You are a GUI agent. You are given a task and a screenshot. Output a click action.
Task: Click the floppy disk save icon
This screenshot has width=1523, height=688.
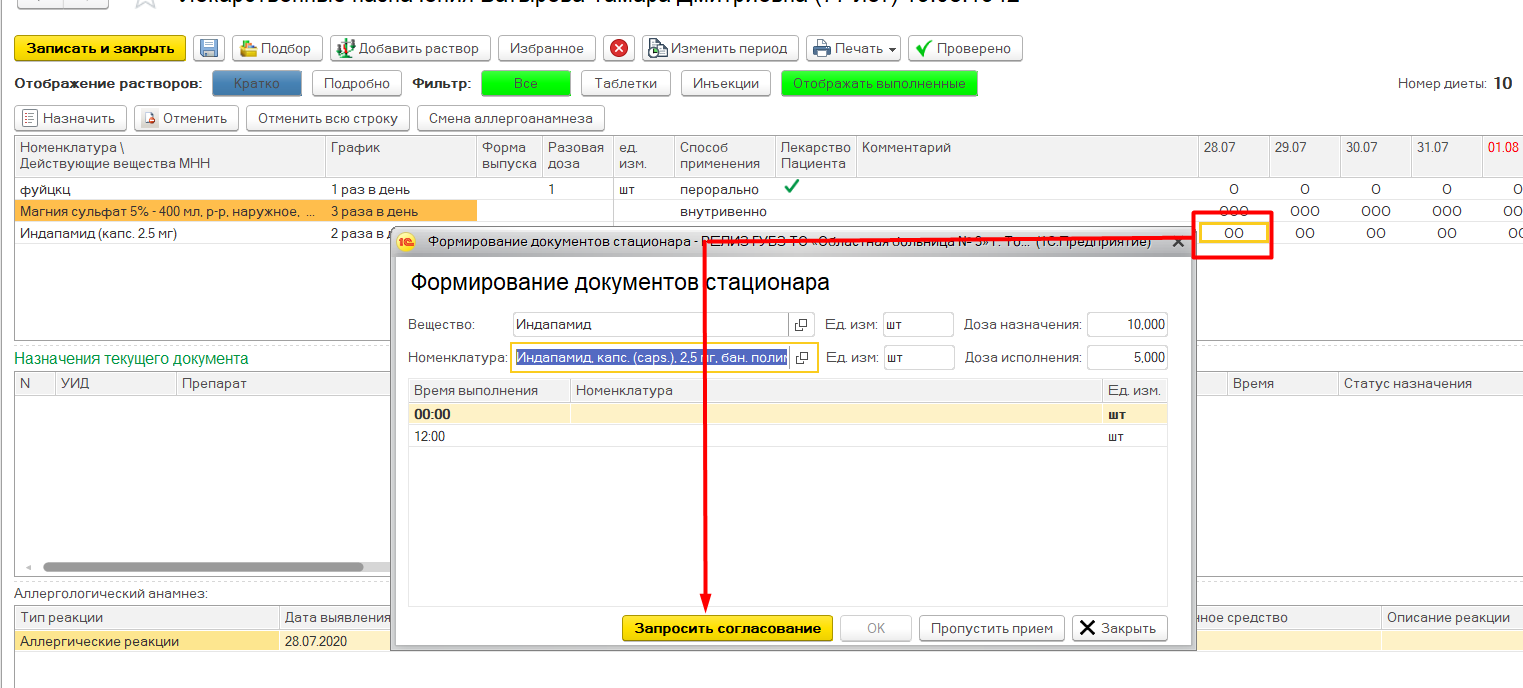pyautogui.click(x=209, y=48)
